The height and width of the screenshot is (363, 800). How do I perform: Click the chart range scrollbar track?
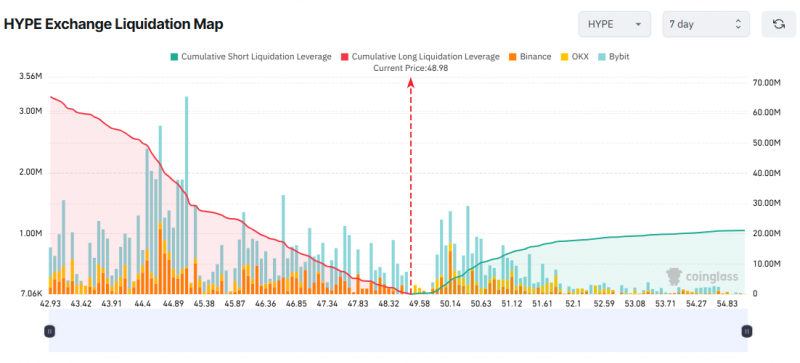coord(398,330)
